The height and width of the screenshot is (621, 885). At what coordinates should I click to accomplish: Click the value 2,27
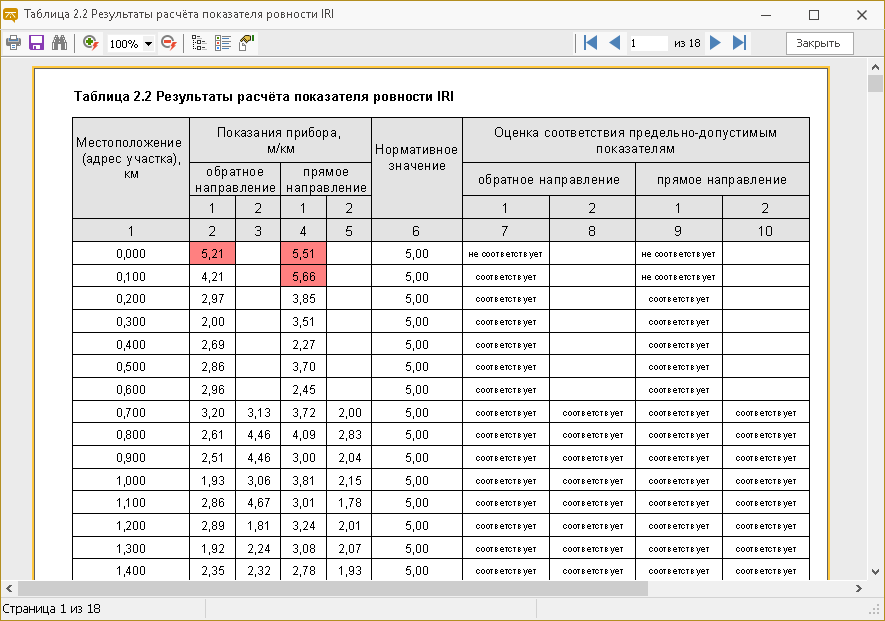point(303,344)
